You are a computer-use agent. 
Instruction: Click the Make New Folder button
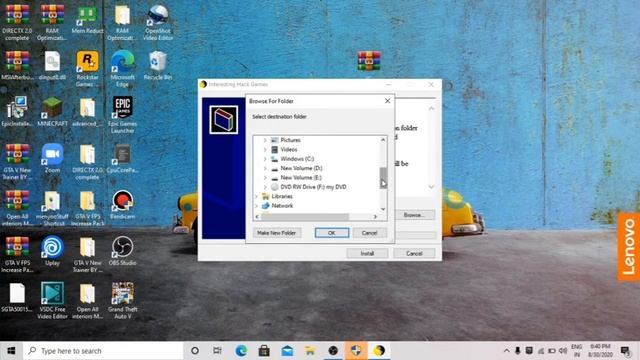[277, 233]
